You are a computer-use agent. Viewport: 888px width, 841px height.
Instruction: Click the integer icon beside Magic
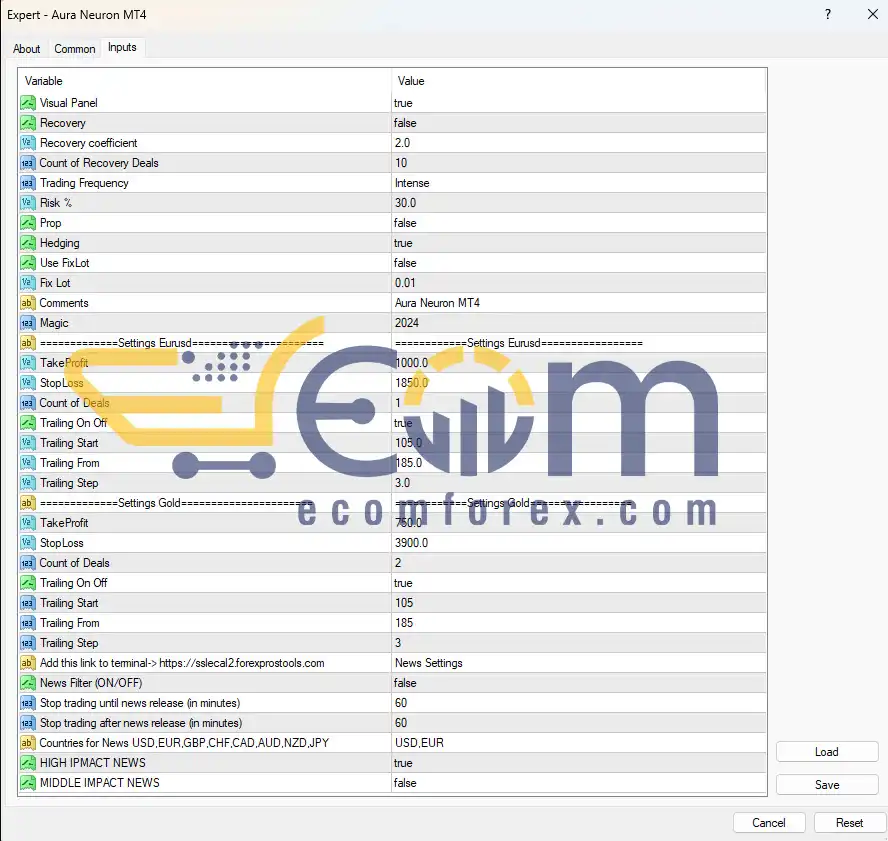(28, 323)
